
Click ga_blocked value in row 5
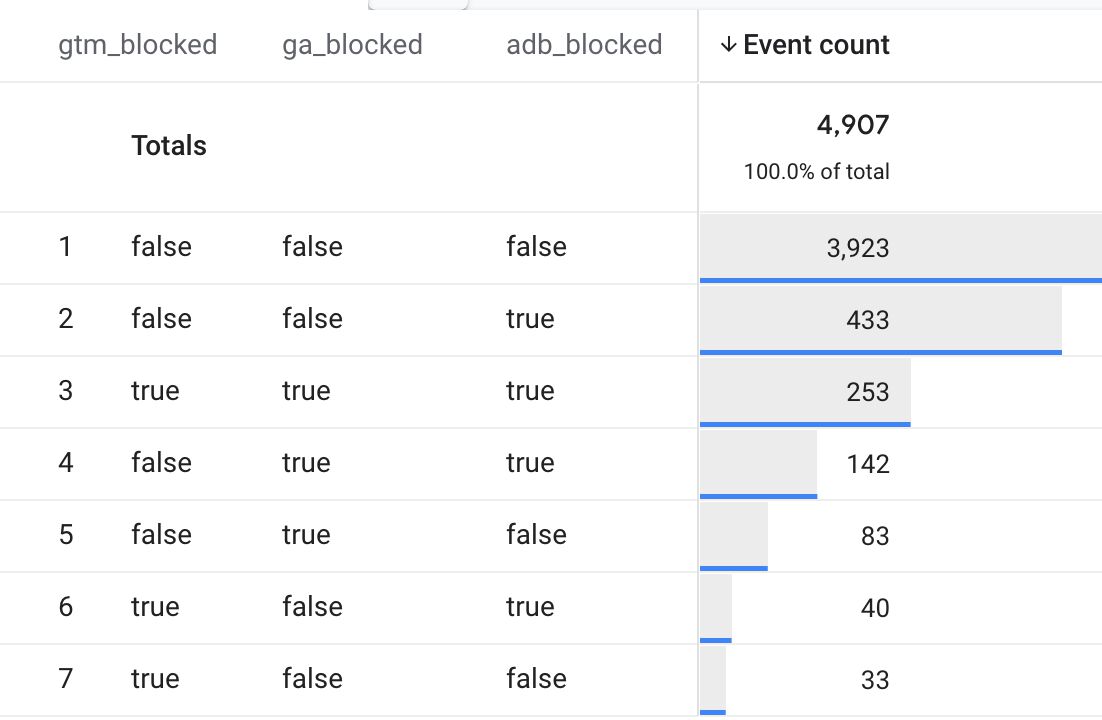306,535
